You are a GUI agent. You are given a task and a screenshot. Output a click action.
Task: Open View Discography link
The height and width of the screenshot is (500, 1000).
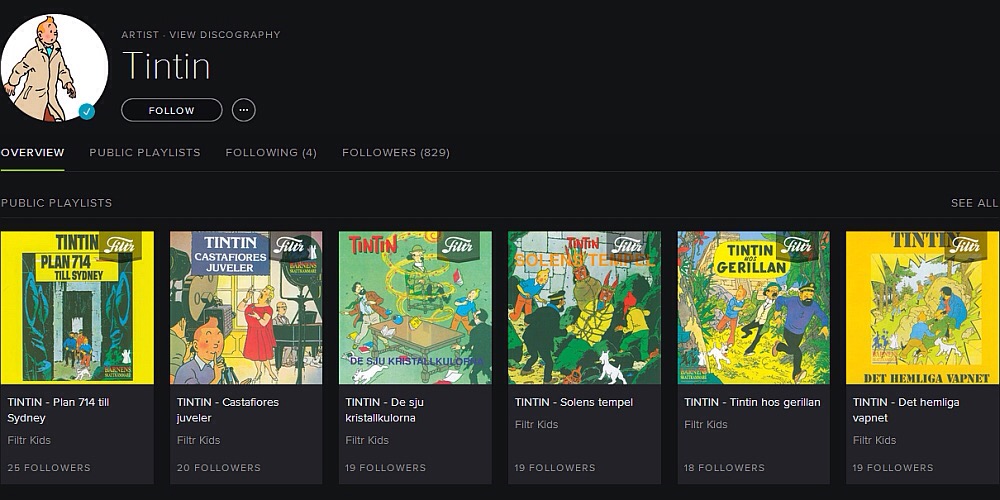(x=225, y=35)
